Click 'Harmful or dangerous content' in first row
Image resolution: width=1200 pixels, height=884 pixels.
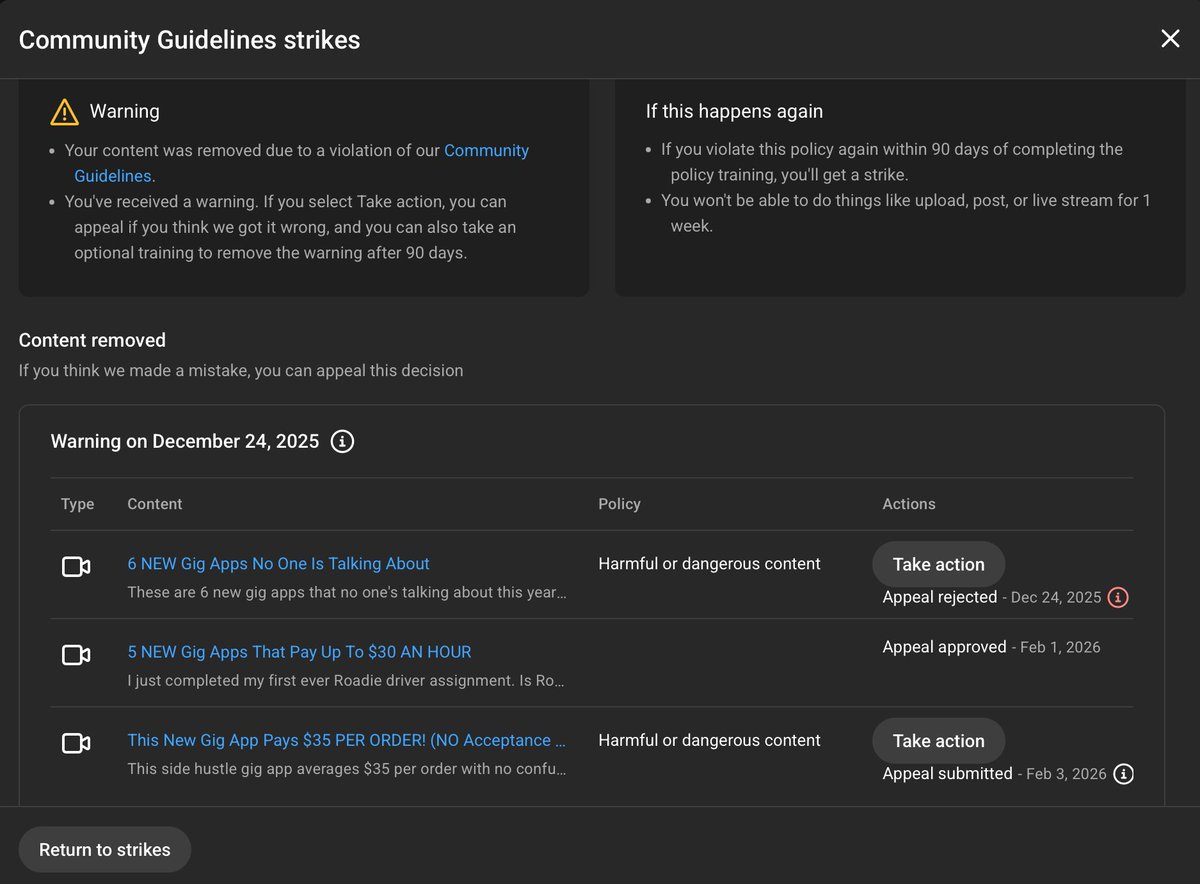pos(709,563)
